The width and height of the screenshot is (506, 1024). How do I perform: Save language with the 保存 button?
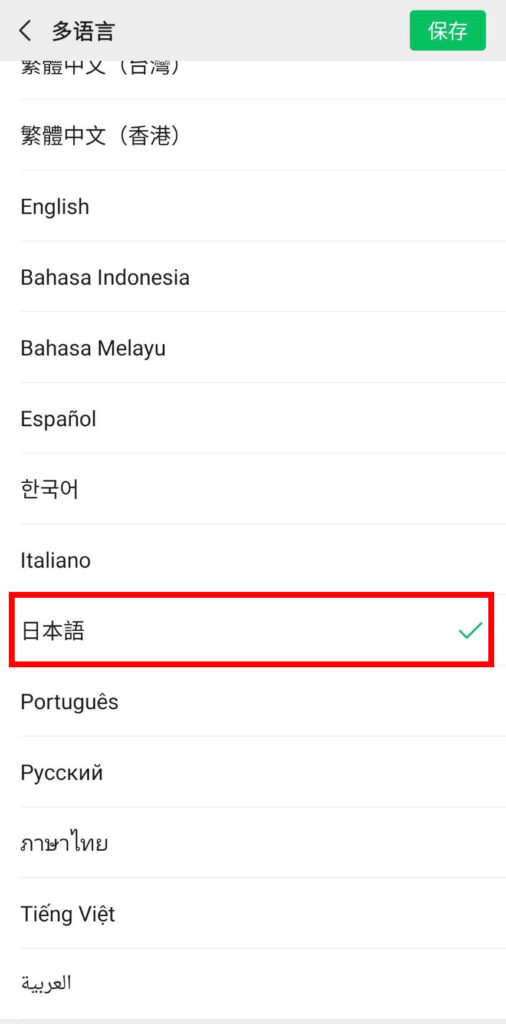pyautogui.click(x=447, y=31)
